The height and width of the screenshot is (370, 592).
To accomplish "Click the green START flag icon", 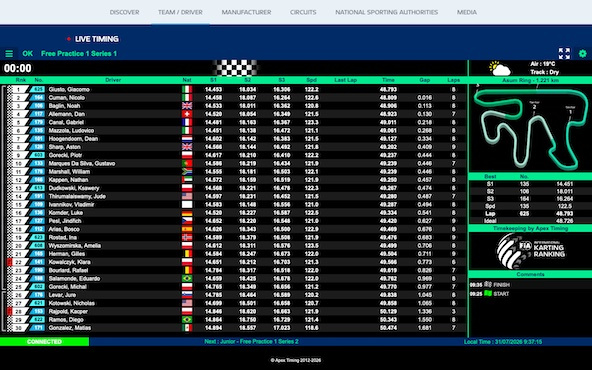I will click(488, 293).
